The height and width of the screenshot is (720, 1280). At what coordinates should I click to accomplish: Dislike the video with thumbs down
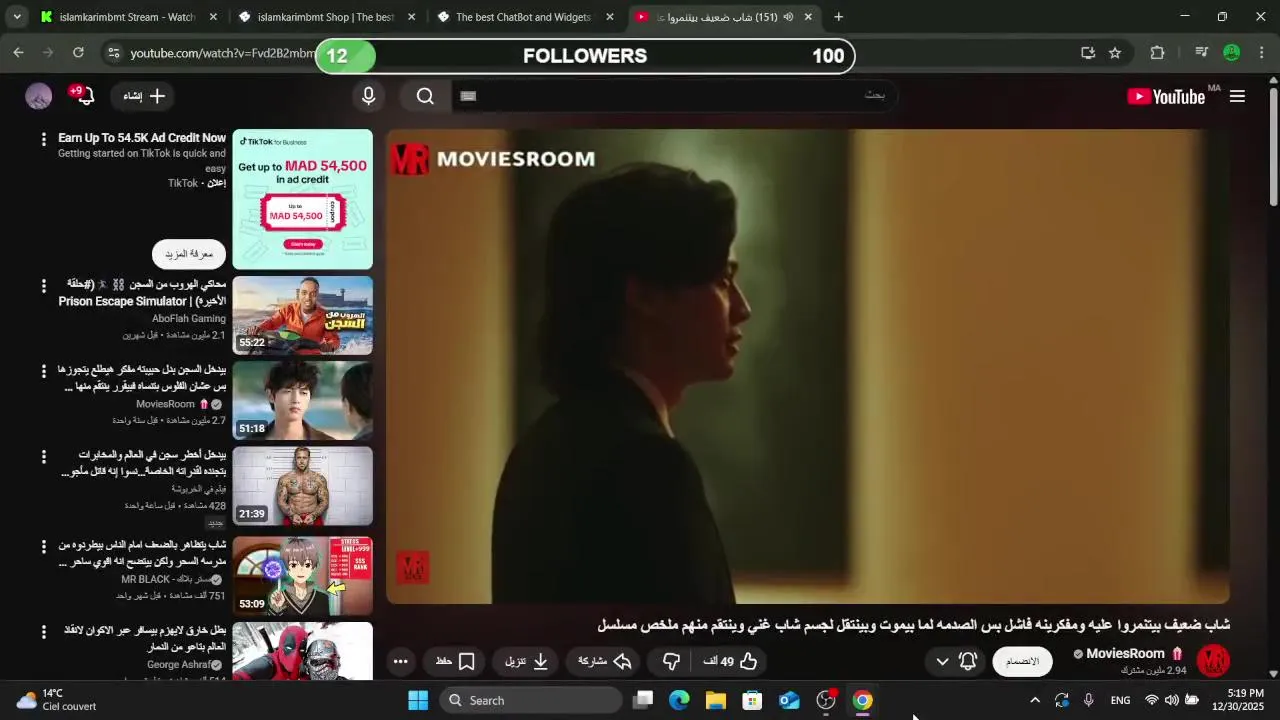coord(671,661)
